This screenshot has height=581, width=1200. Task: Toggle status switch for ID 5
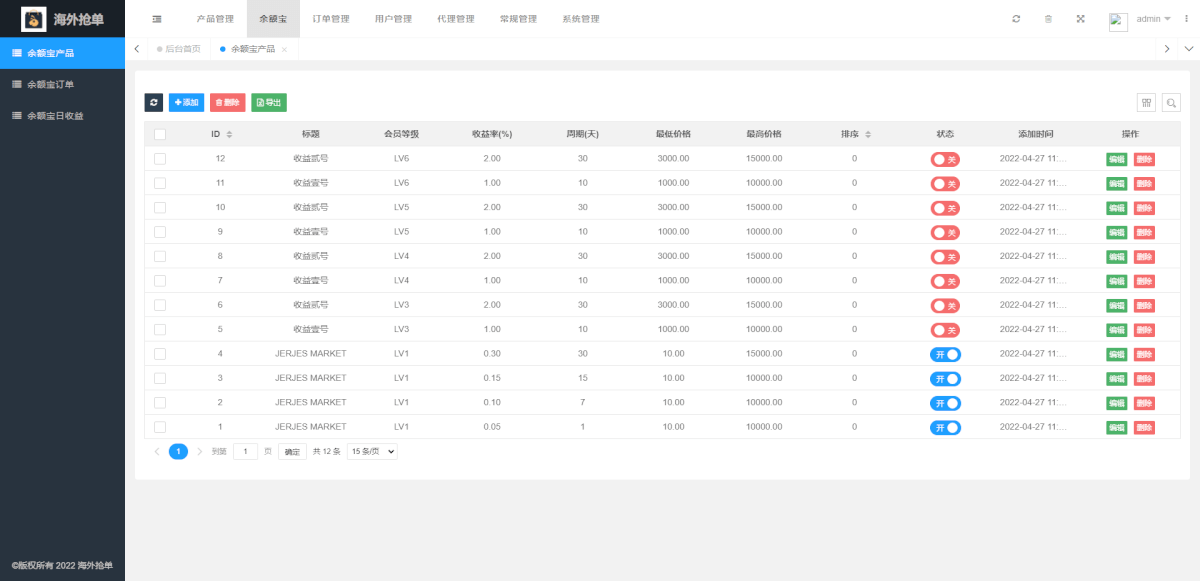click(945, 330)
